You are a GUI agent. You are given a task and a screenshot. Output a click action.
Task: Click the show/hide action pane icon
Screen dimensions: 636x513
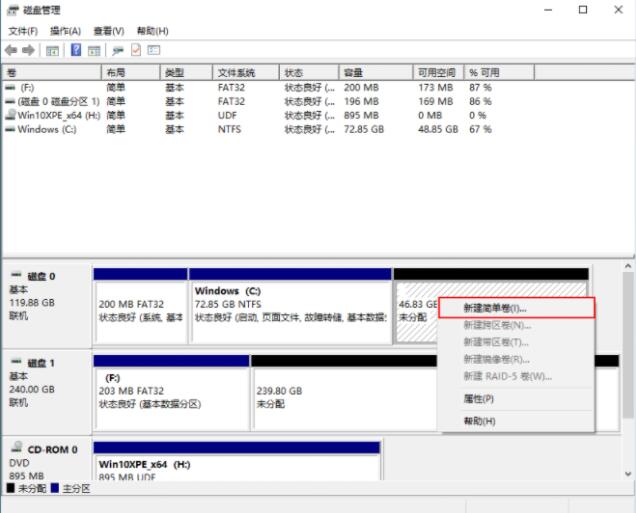[x=94, y=51]
